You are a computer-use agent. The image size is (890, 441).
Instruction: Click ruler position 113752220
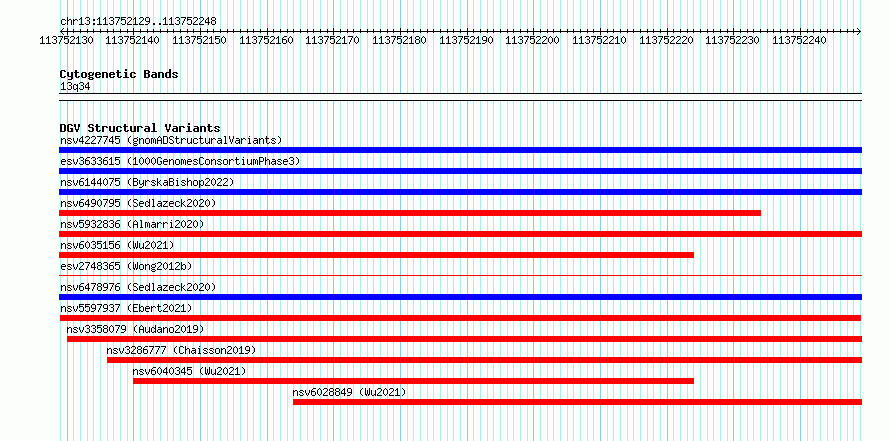666,41
